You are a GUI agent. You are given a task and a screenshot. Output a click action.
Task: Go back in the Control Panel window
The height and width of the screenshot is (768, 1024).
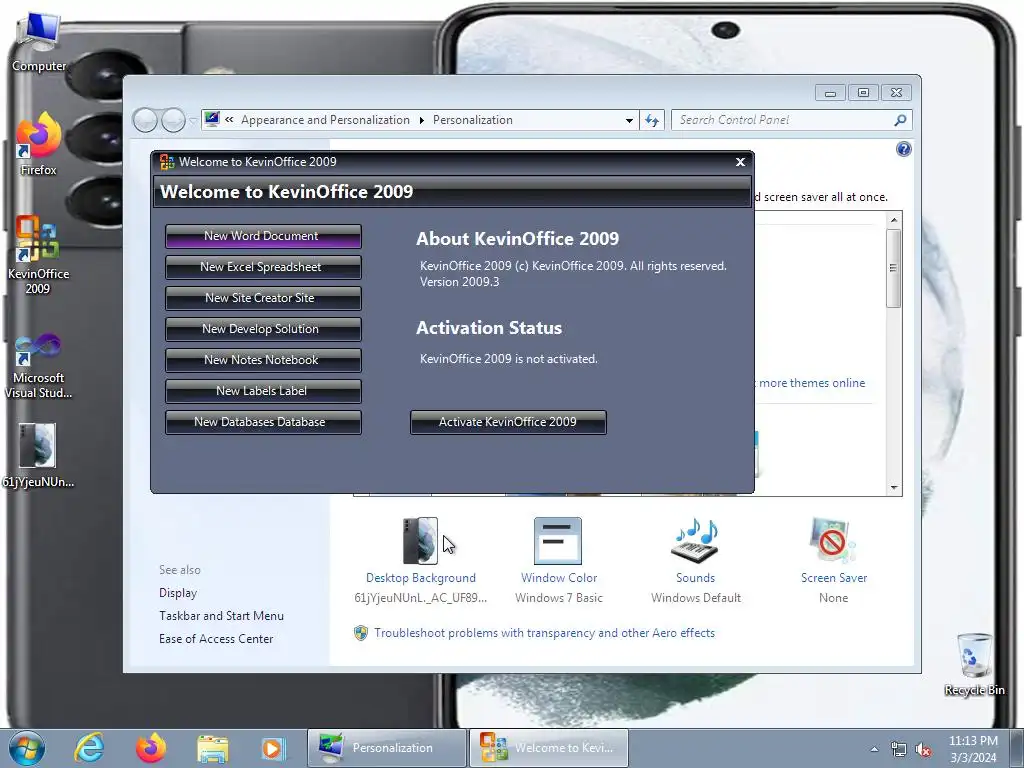145,120
